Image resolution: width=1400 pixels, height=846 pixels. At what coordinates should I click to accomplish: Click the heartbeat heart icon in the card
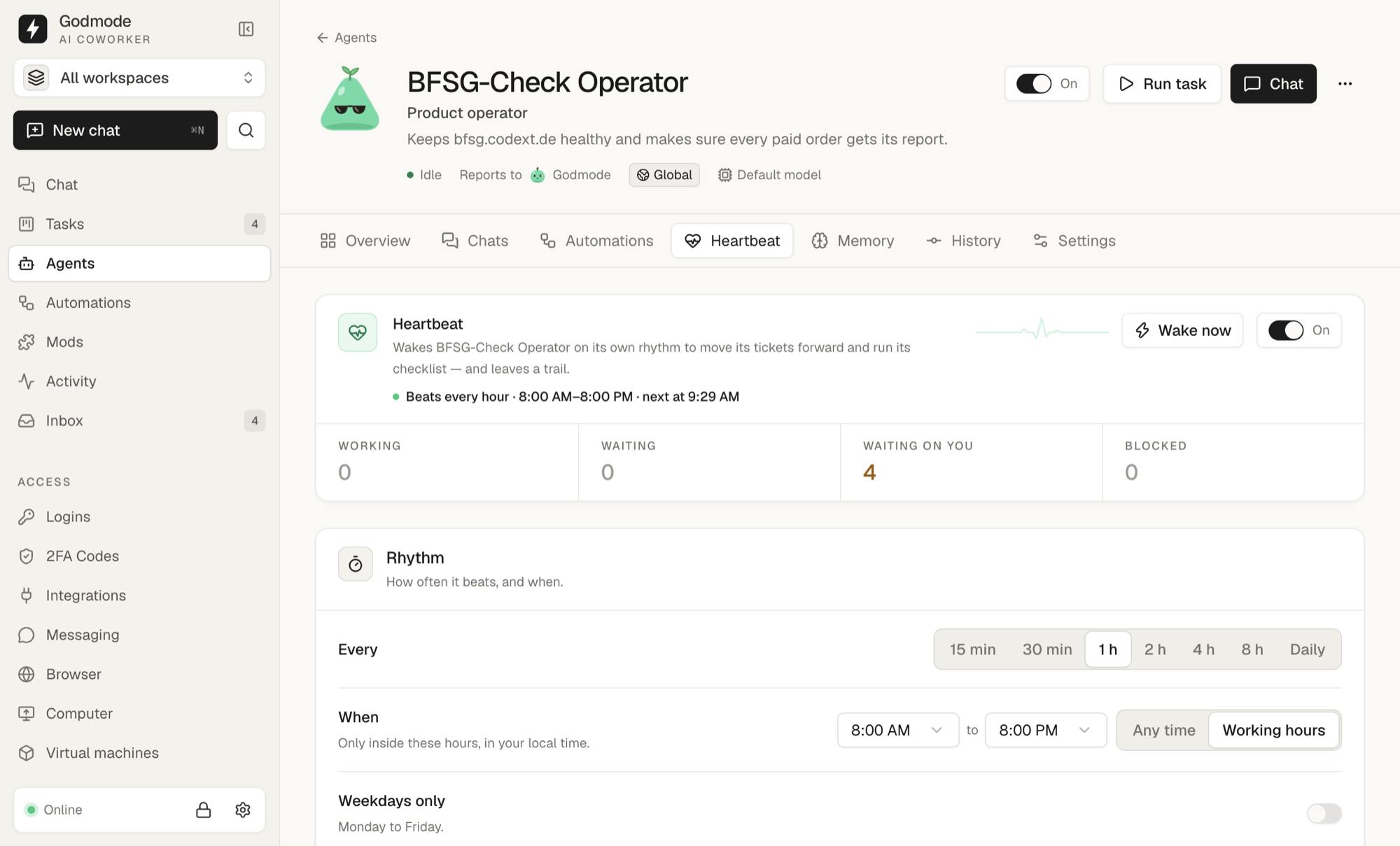pos(358,332)
